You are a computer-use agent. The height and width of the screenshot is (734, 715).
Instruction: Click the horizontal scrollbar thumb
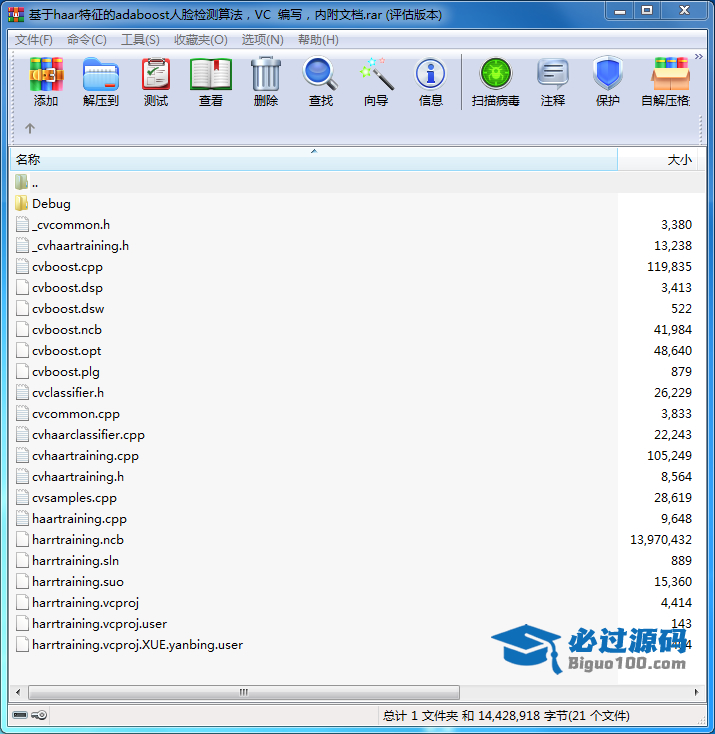pyautogui.click(x=244, y=692)
